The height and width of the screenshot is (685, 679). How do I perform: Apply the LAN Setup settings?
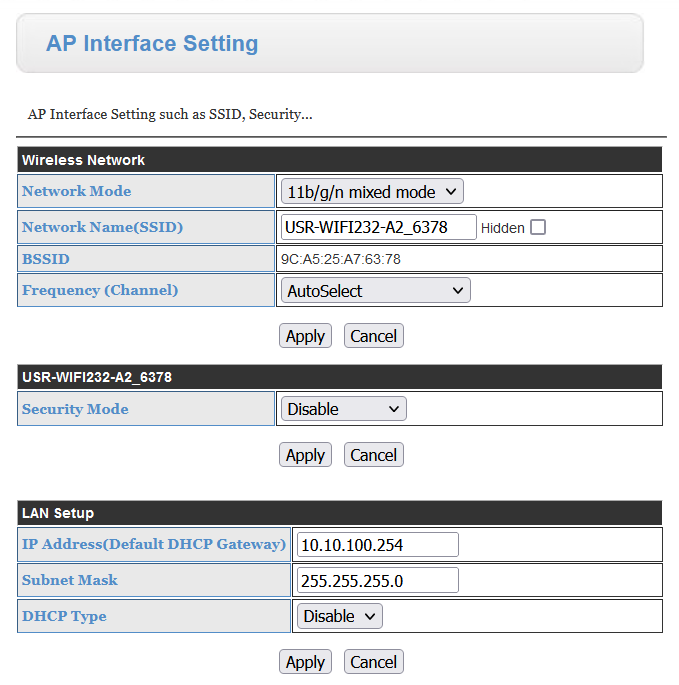click(305, 662)
